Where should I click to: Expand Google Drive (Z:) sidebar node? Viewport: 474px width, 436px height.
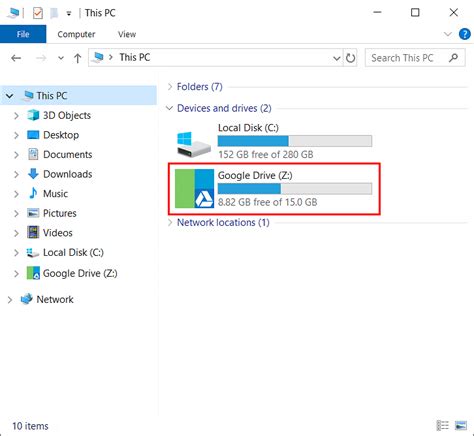tap(16, 274)
